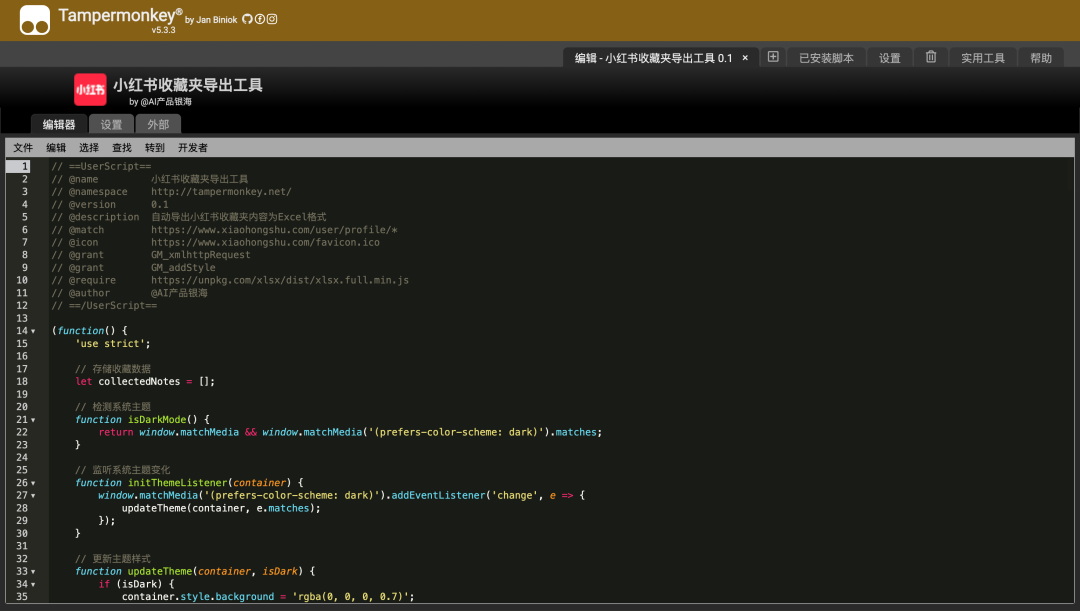The height and width of the screenshot is (611, 1080).
Task: Close the 编辑 小红书收藏夹导出工具 tab
Action: coord(745,58)
